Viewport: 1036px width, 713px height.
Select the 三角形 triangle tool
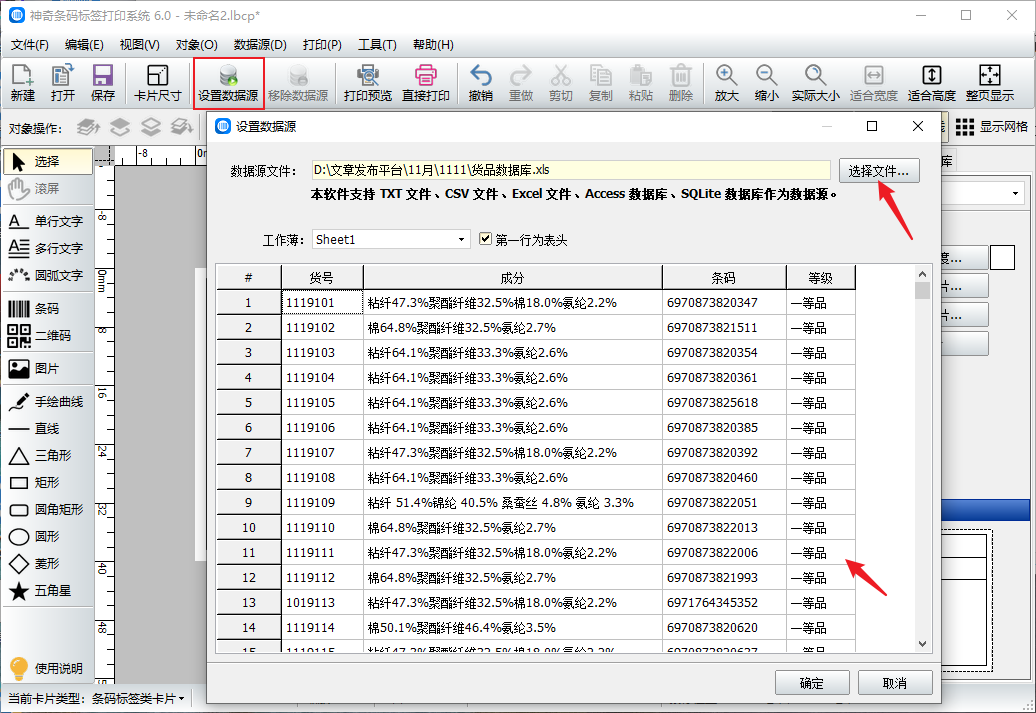tap(48, 455)
